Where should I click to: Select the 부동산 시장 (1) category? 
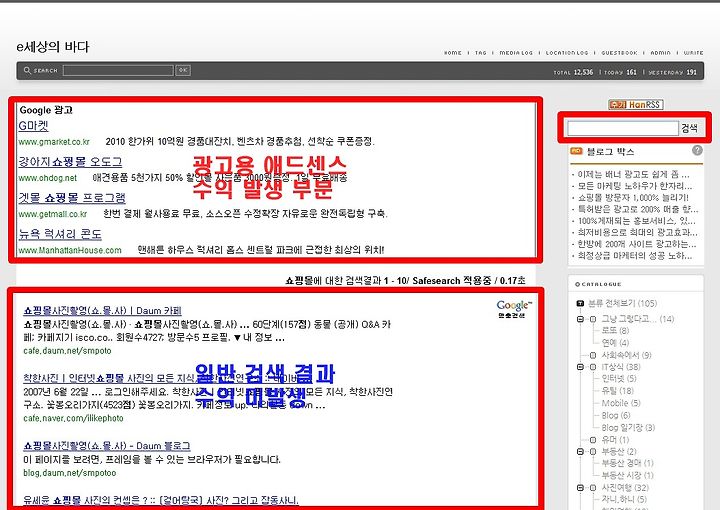pos(627,476)
